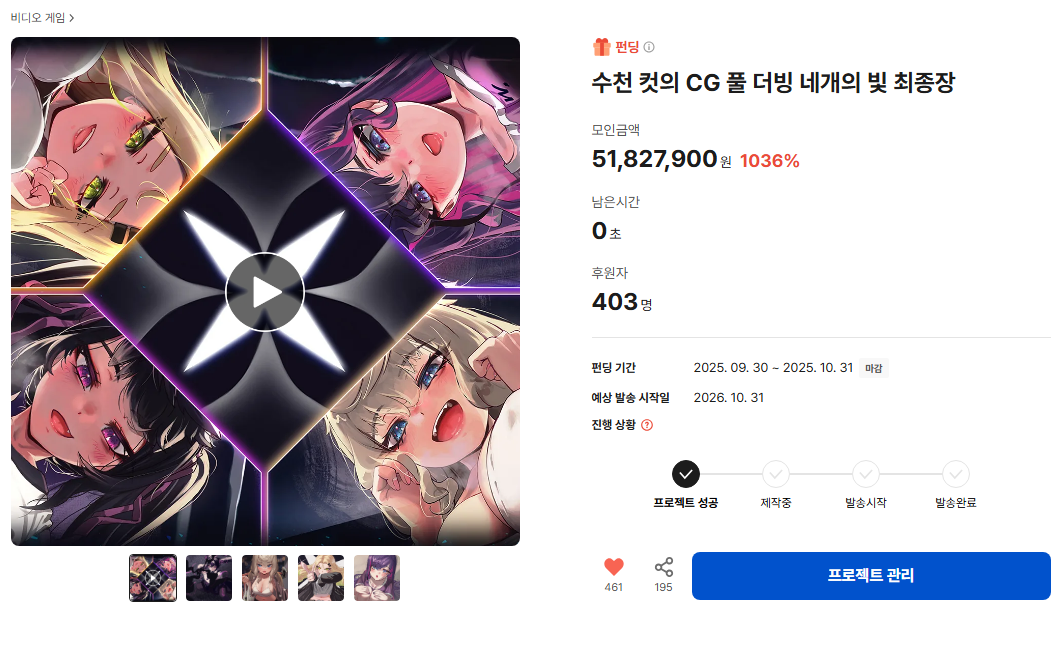The image size is (1056, 646).
Task: View the third gallery thumbnail image
Action: 265,578
